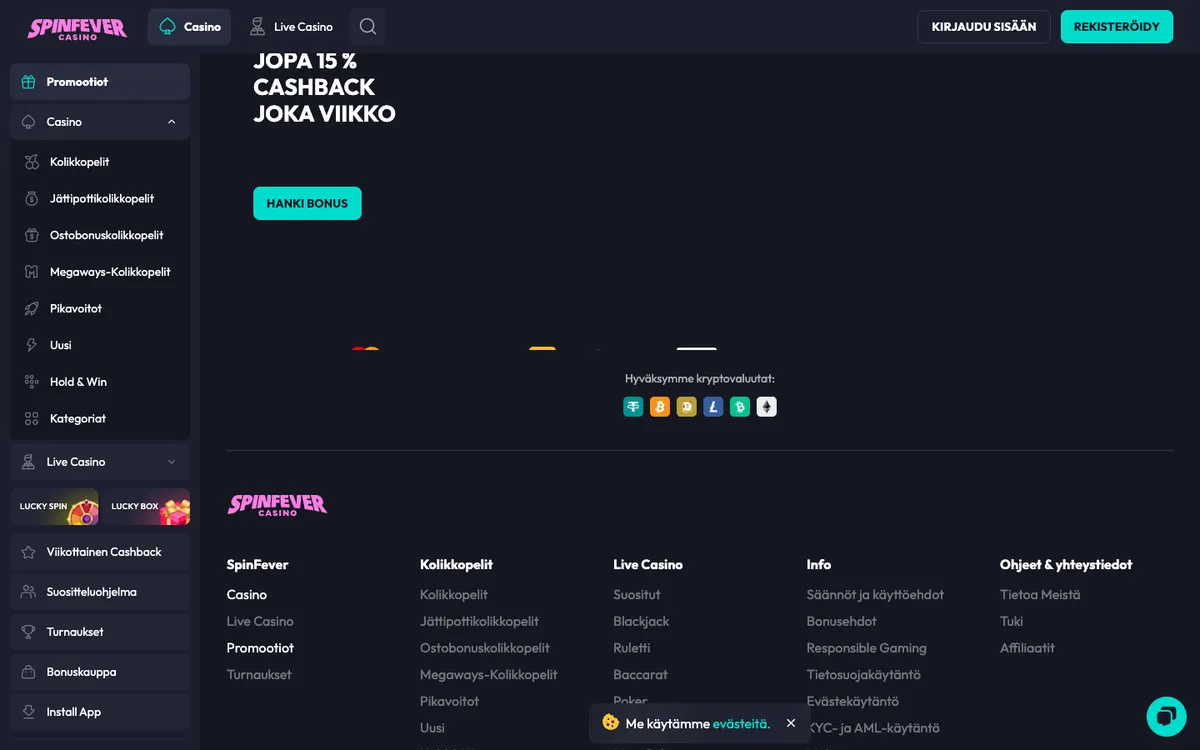
Task: Open Promootiot in the sidebar
Action: pos(100,82)
